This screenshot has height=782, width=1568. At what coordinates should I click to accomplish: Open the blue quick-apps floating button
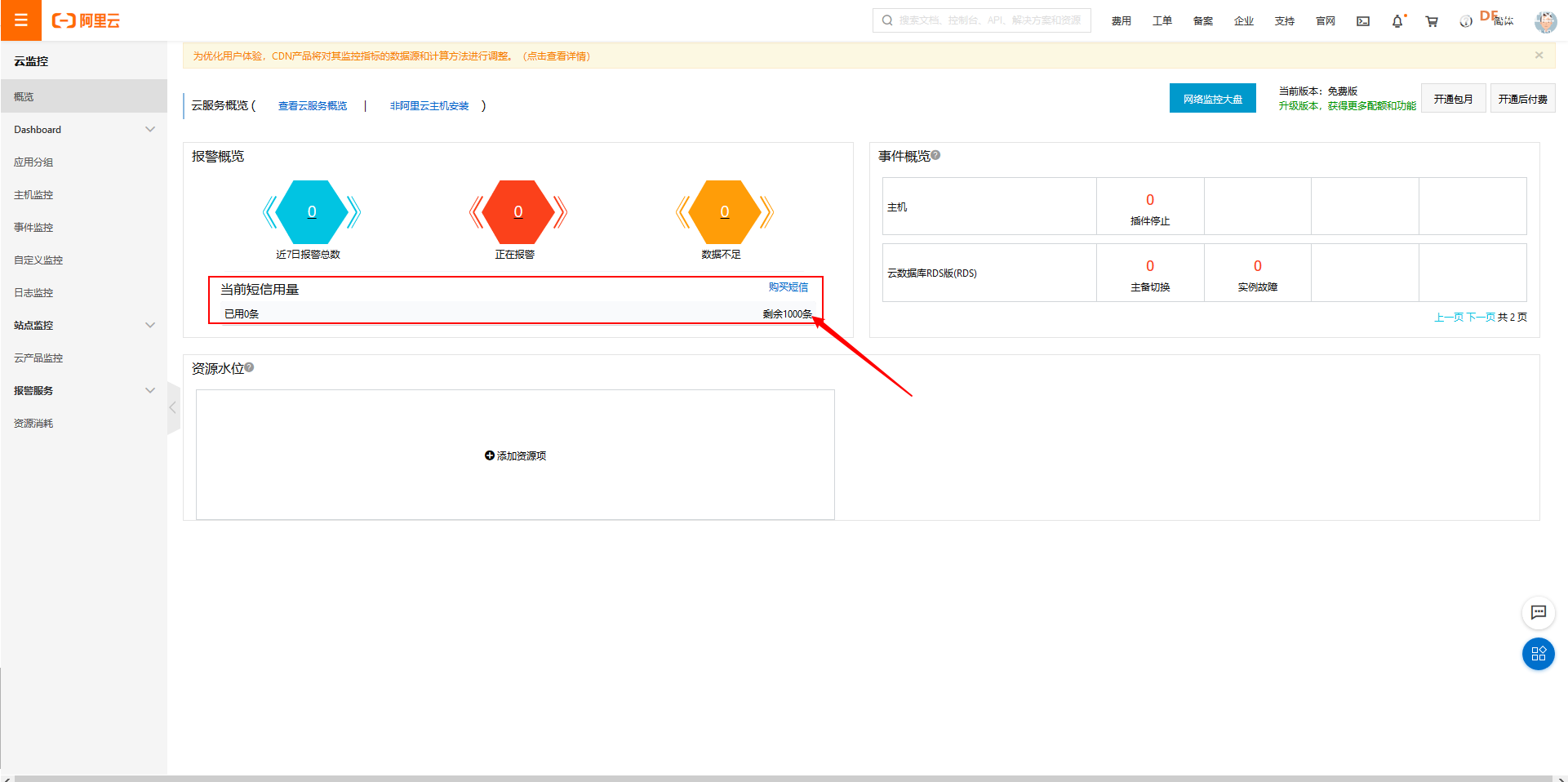click(1539, 654)
